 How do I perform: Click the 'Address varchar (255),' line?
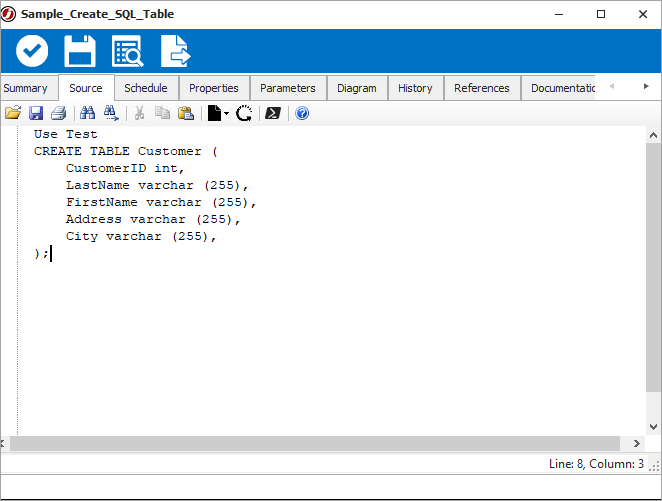click(153, 219)
